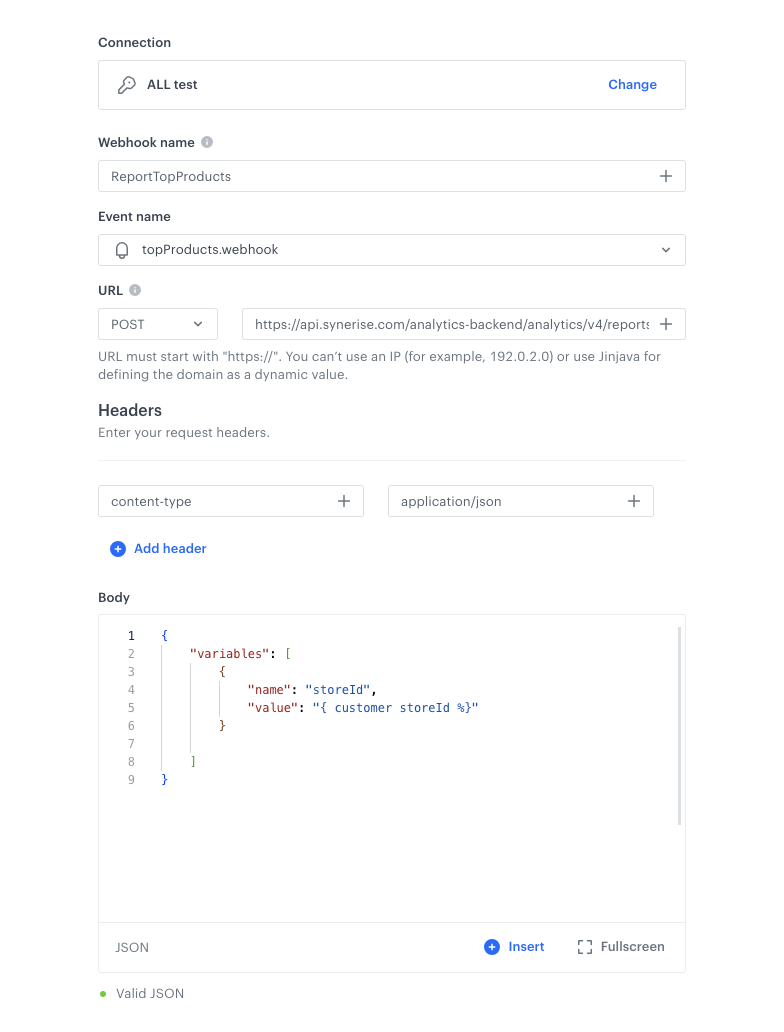Viewport: 784px width, 1032px height.
Task: Click the Fullscreen icon below the Body editor
Action: coord(585,946)
